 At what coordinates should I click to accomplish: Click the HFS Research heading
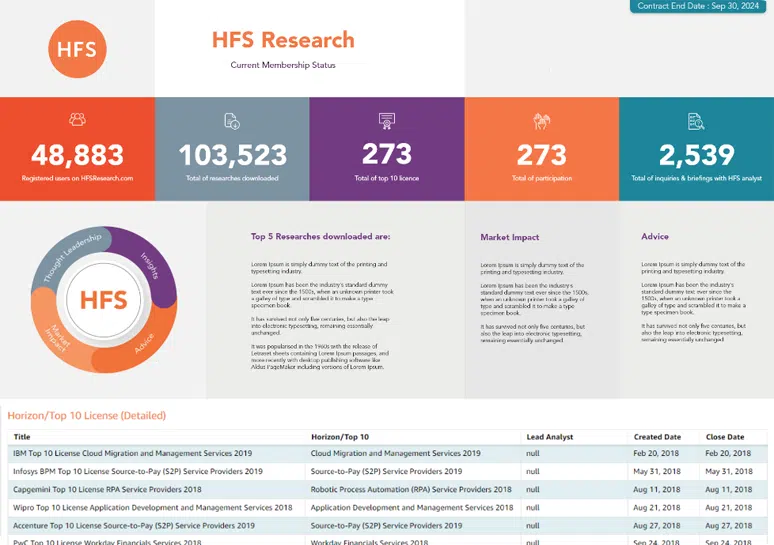pyautogui.click(x=283, y=40)
